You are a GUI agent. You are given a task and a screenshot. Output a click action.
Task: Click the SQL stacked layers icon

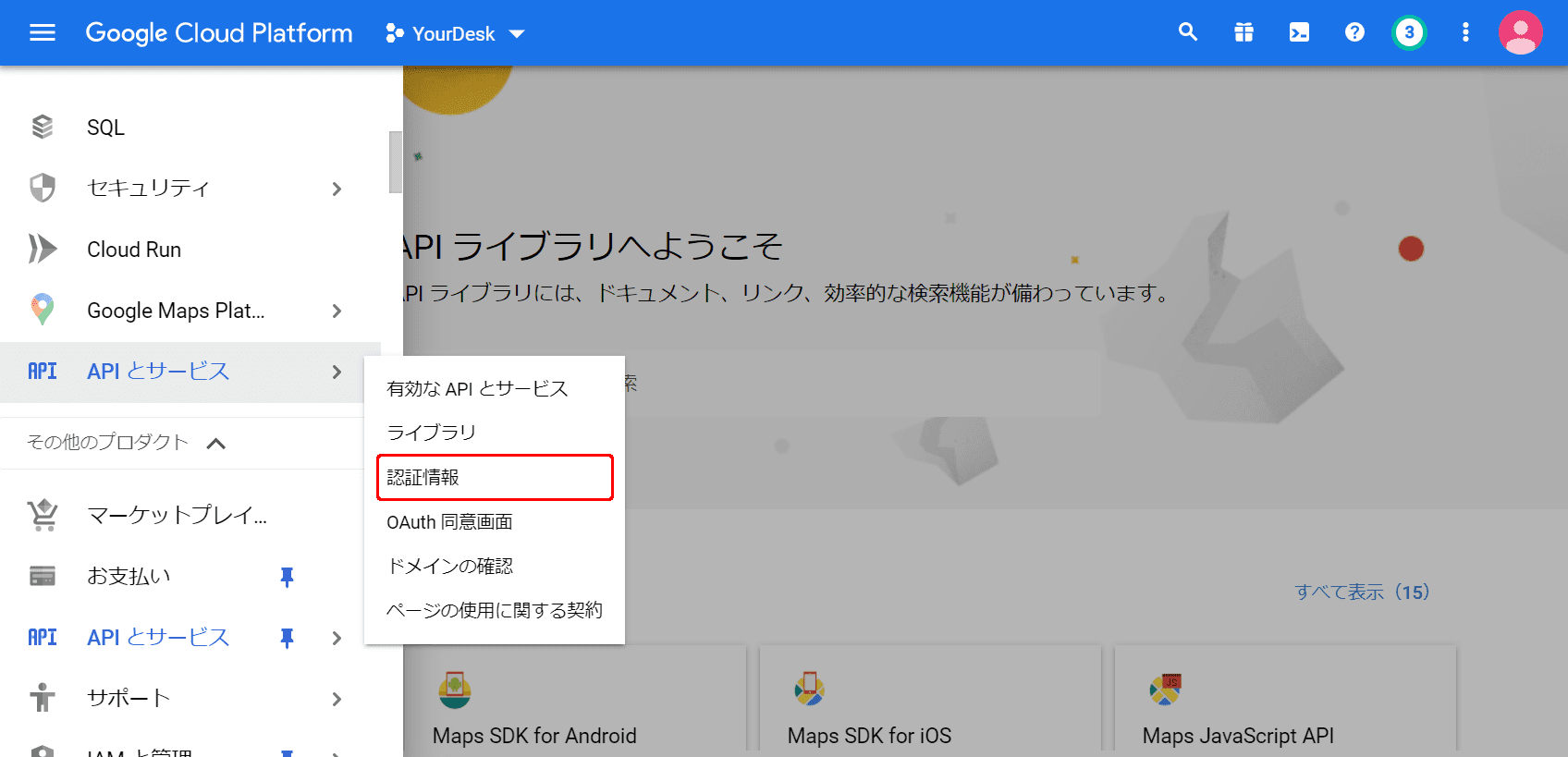click(x=43, y=127)
